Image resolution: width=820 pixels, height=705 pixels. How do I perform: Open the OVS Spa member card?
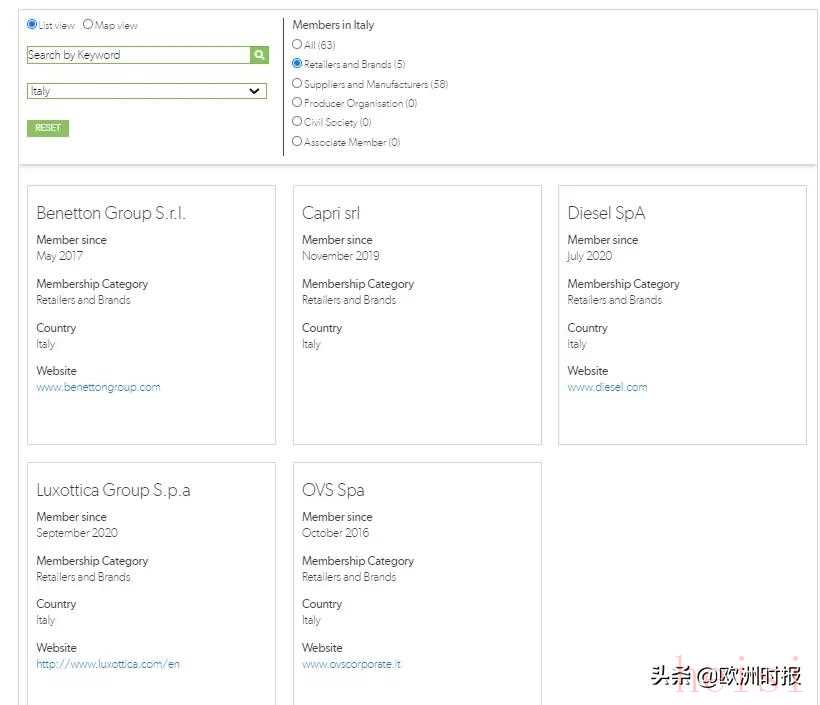pyautogui.click(x=333, y=490)
